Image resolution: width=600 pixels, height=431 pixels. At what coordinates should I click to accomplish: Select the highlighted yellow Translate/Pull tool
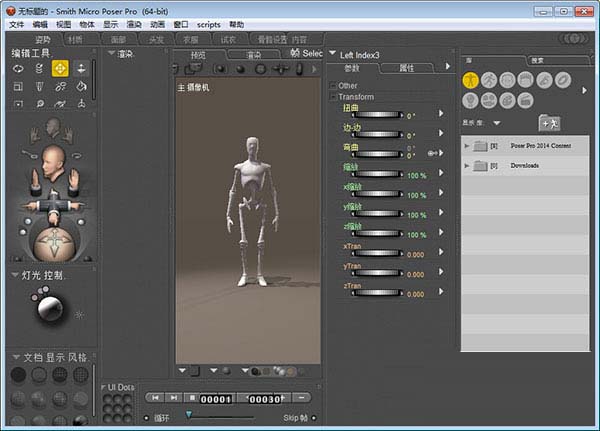(x=59, y=68)
